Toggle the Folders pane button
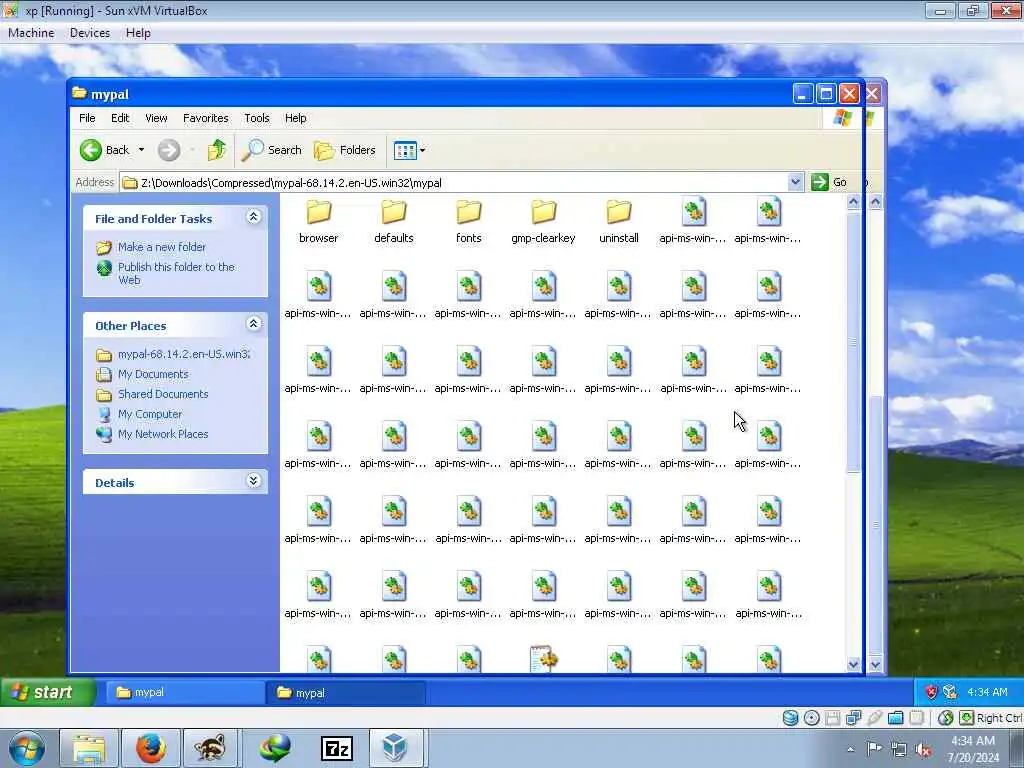Screen dimensions: 1024x768 [x=345, y=150]
